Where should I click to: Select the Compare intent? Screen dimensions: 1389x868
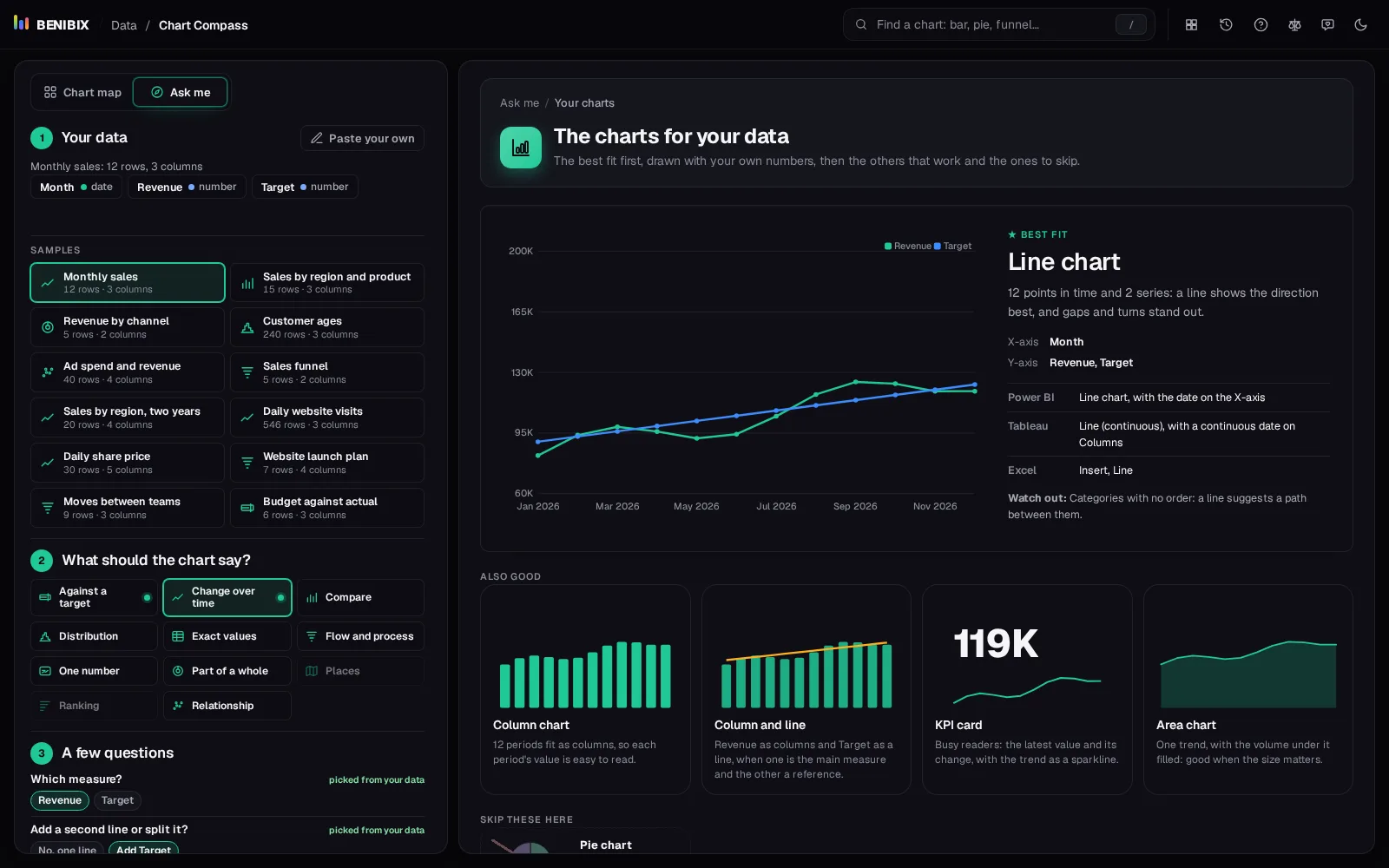360,597
